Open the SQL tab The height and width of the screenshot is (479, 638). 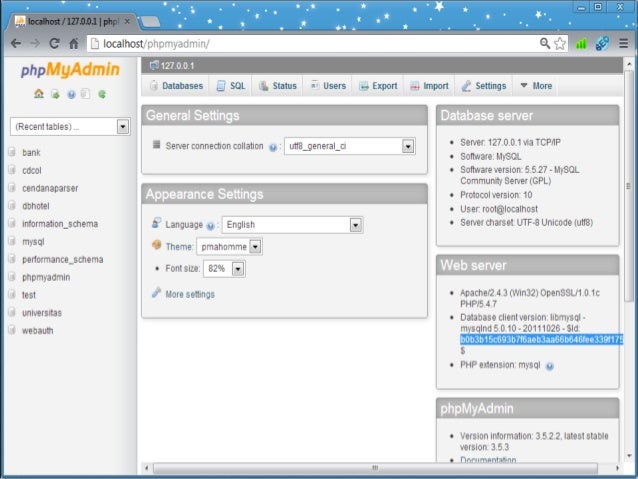pos(231,85)
